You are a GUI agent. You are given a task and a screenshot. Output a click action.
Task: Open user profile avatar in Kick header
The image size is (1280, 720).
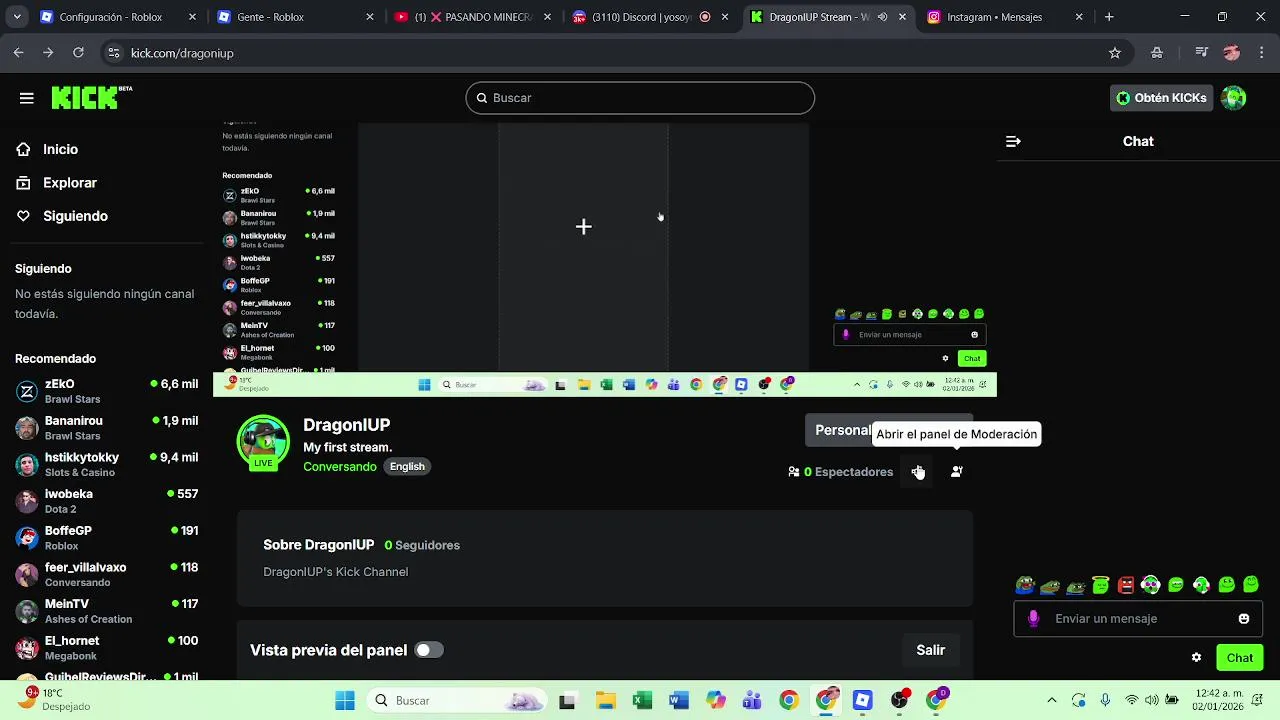point(1234,98)
